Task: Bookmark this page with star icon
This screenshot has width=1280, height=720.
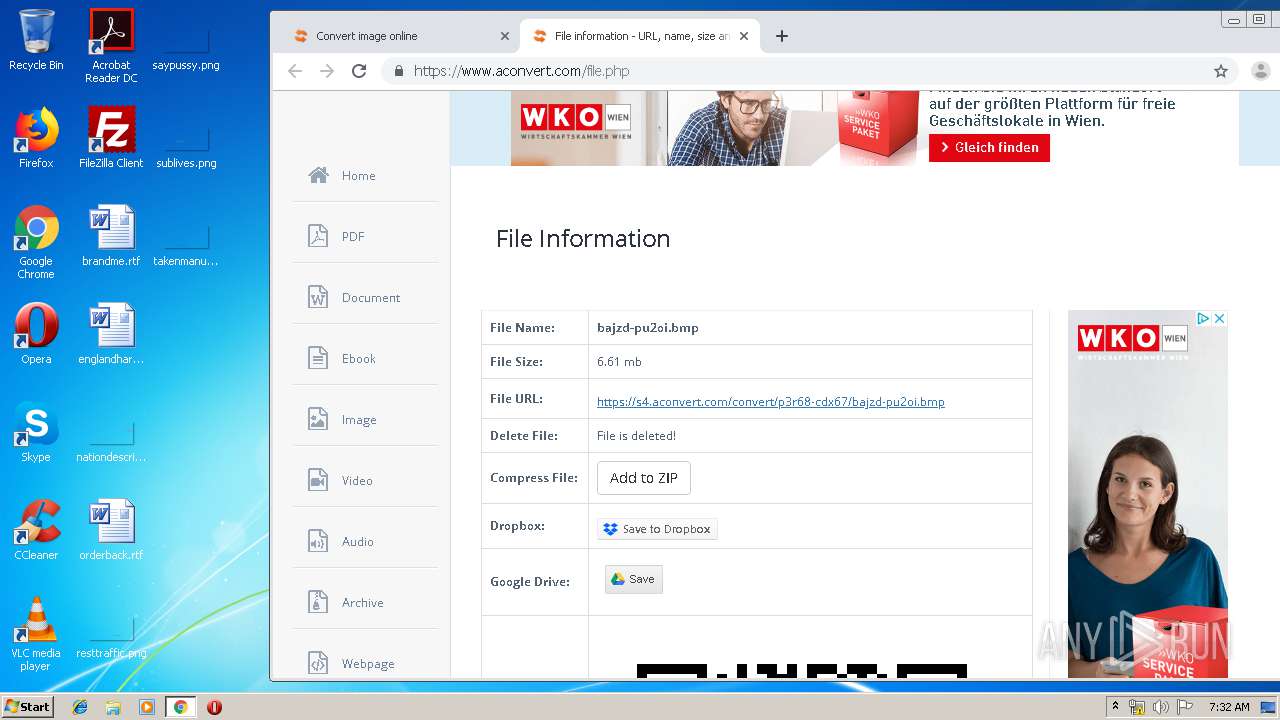Action: tap(1220, 71)
